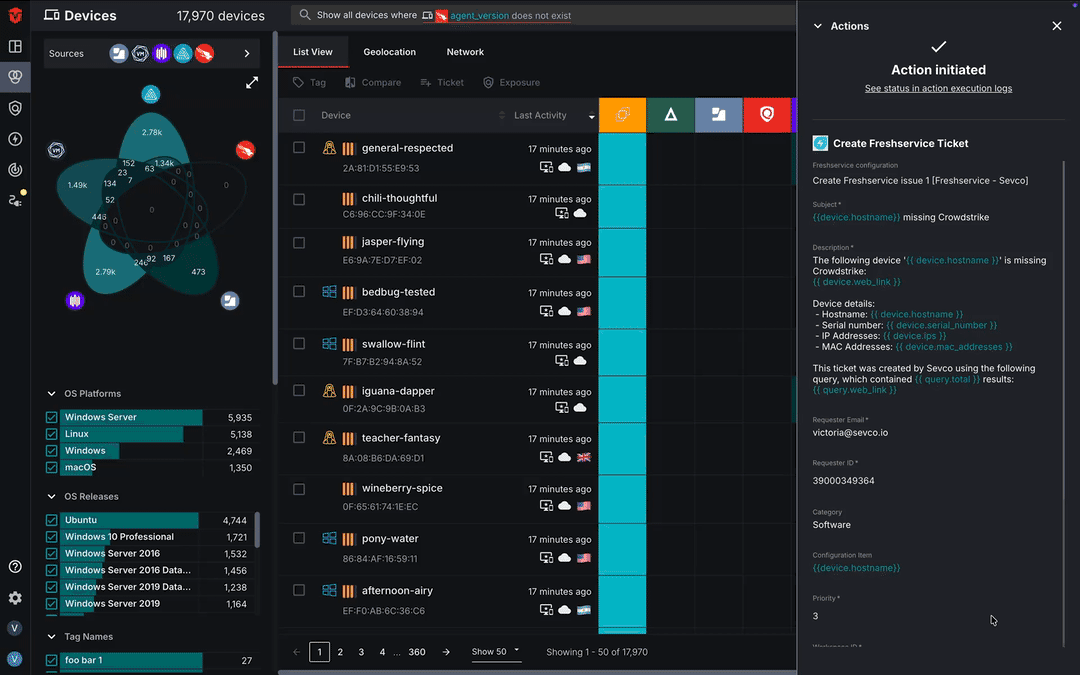Uncheck the Windows Server OS platform filter
This screenshot has width=1080, height=675.
(x=52, y=418)
